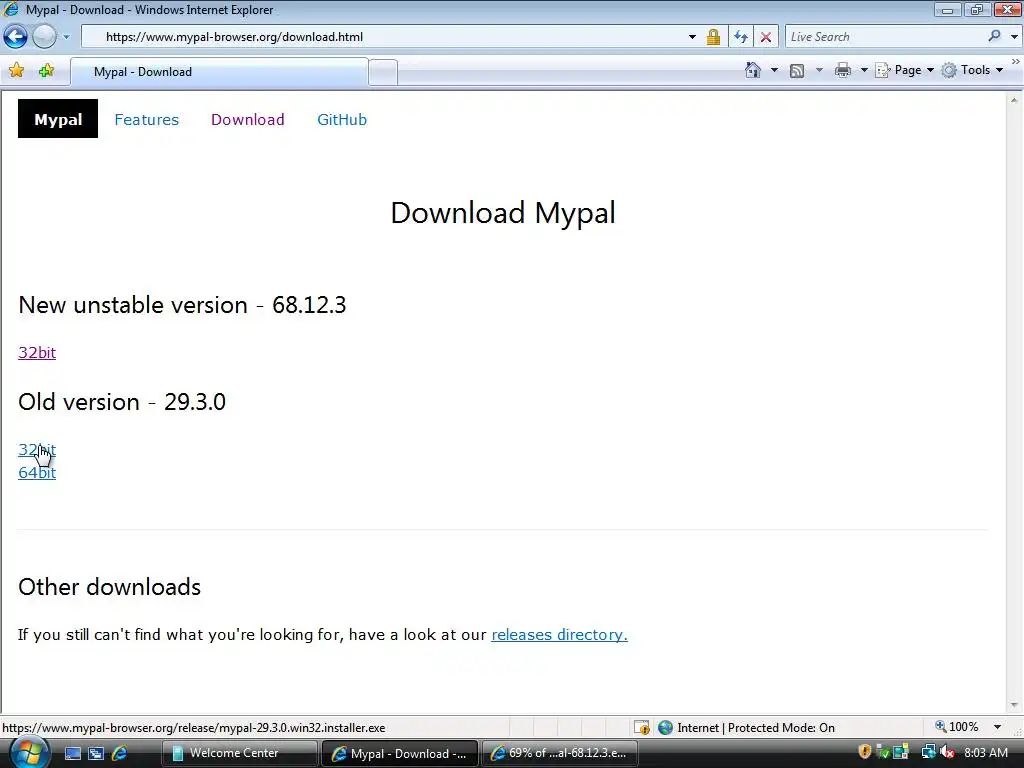
Task: Click the security lock icon
Action: pyautogui.click(x=713, y=37)
